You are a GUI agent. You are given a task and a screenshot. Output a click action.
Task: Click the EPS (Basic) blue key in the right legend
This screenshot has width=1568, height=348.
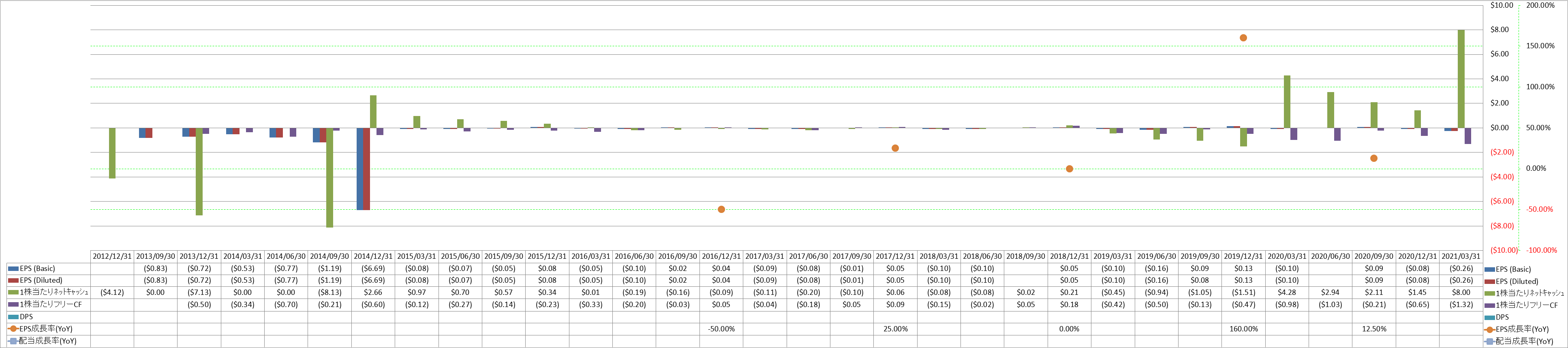click(1489, 269)
